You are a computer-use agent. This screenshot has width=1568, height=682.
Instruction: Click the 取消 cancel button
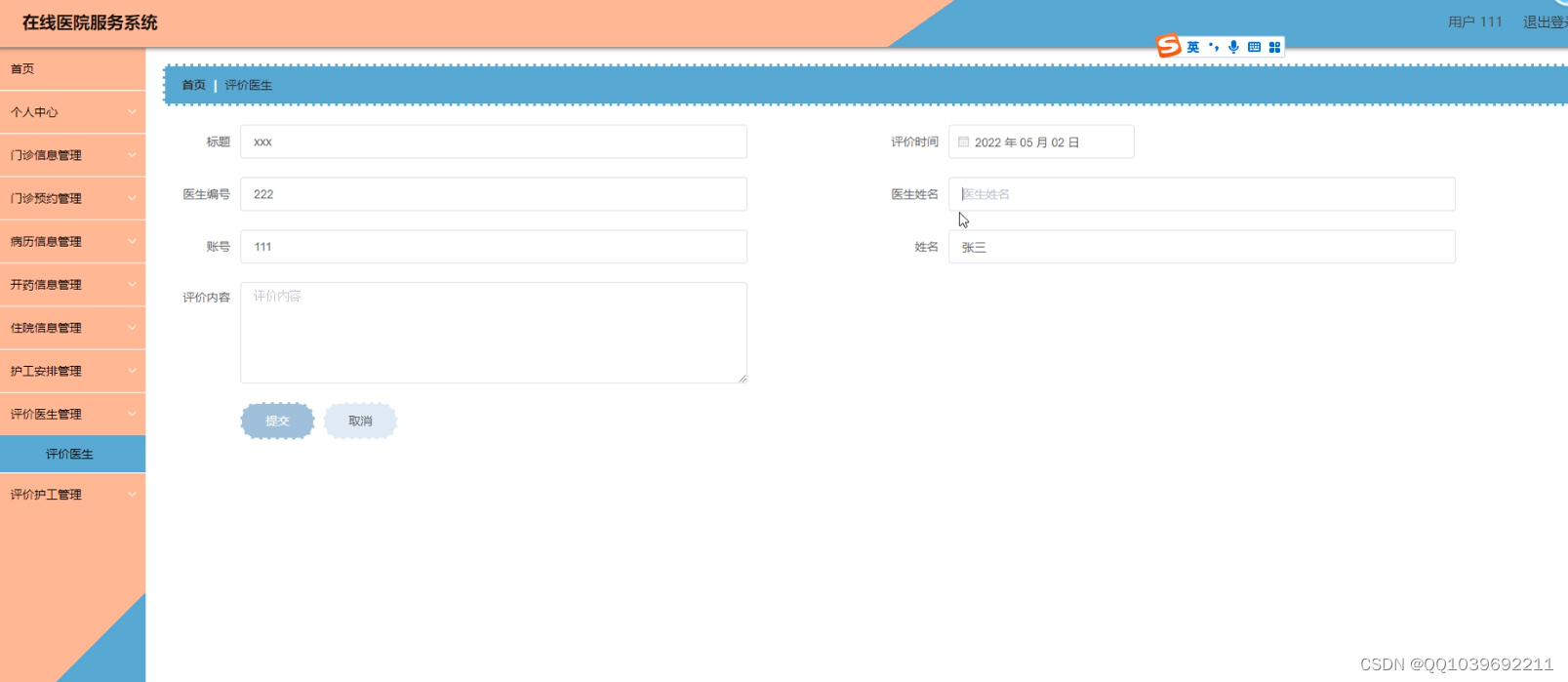360,421
